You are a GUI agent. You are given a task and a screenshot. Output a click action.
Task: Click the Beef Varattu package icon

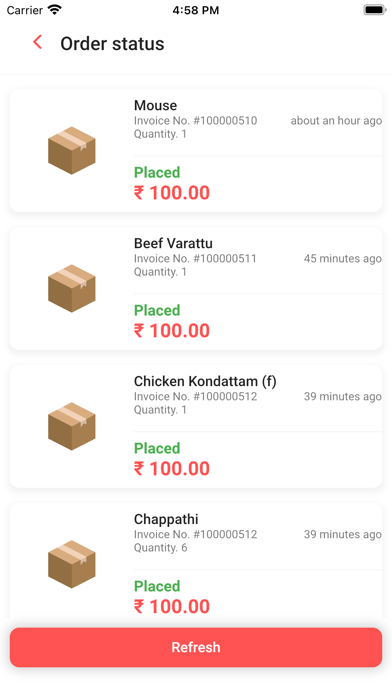coord(71,288)
